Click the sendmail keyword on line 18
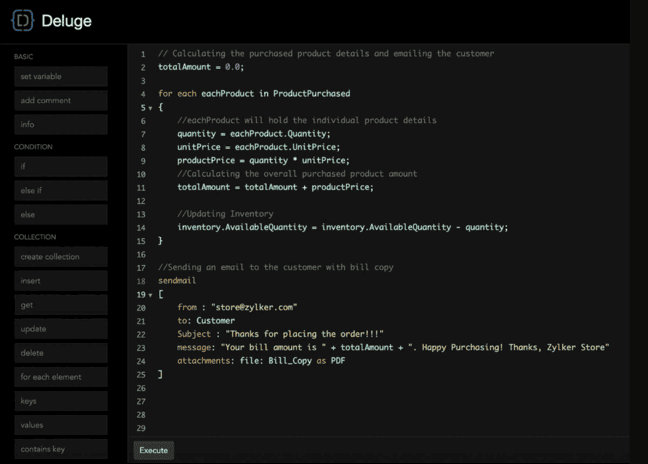 177,281
